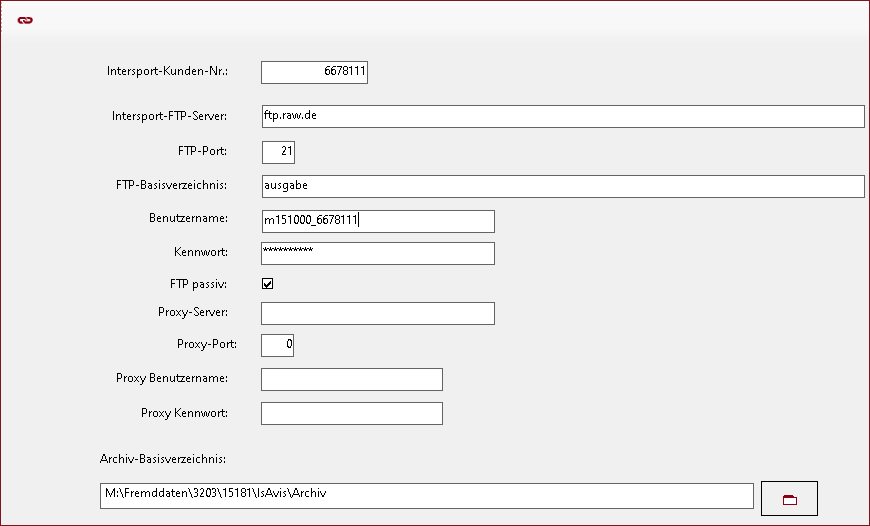Image resolution: width=870 pixels, height=526 pixels.
Task: Click the empty Proxy-Server field
Action: point(377,314)
